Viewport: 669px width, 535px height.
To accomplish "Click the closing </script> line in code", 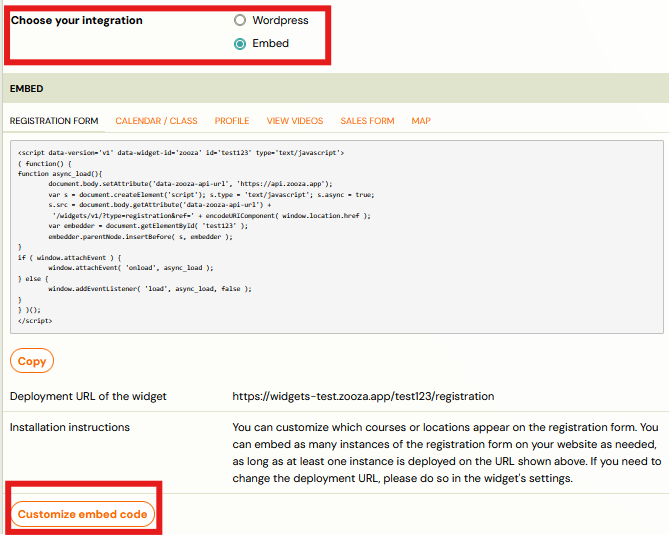I will pos(35,320).
